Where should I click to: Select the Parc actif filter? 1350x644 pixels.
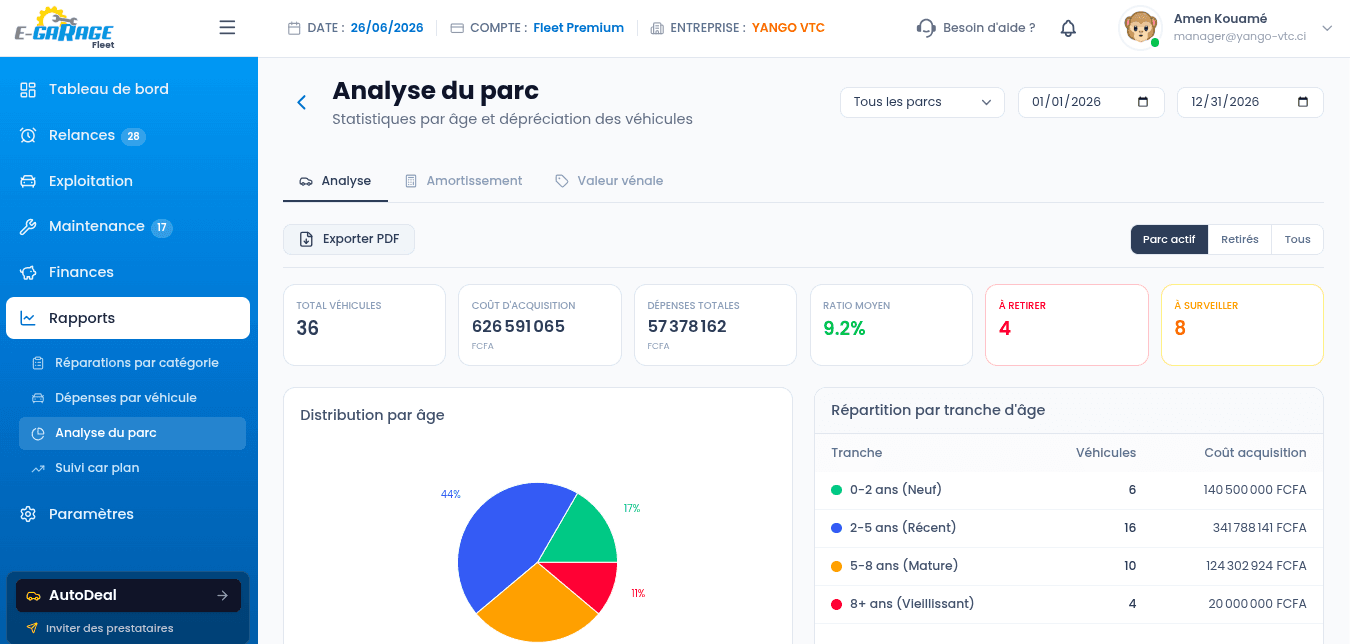1169,239
